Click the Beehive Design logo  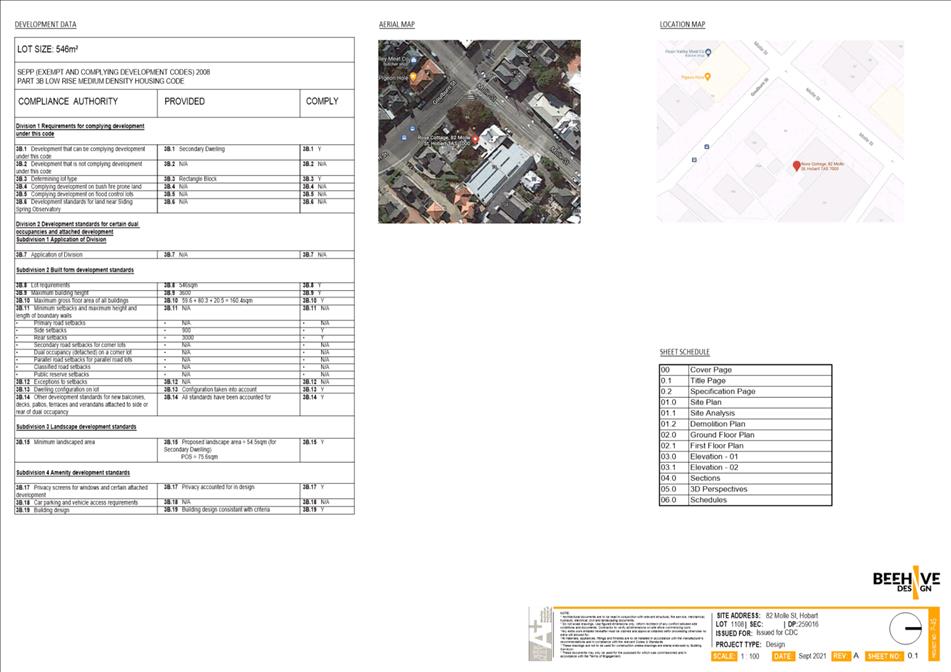coord(906,582)
